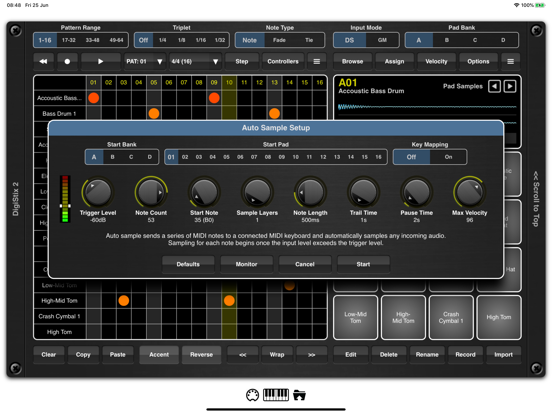Start playback with the play button
The image size is (552, 414).
100,61
